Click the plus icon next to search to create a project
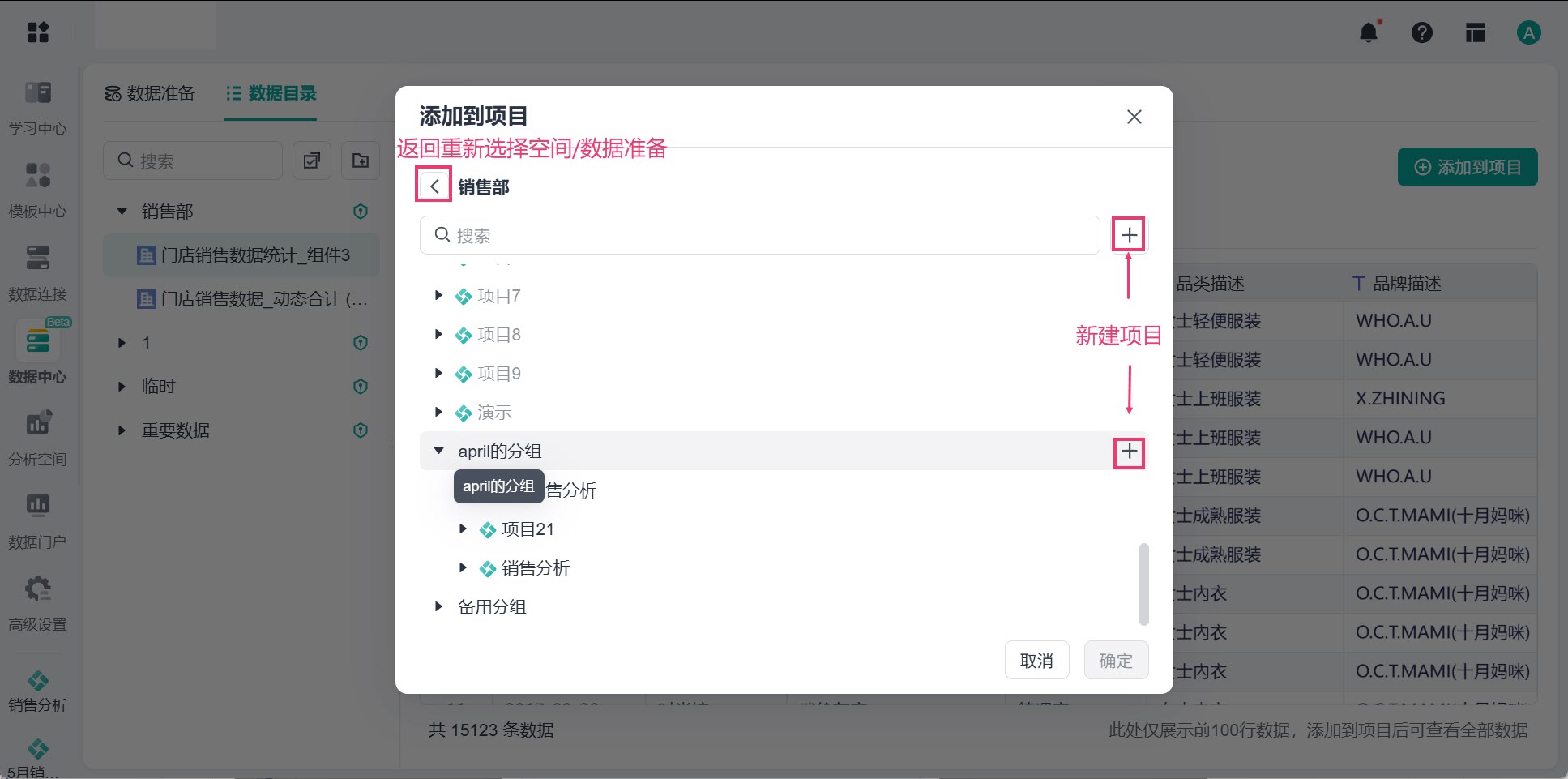This screenshot has width=1568, height=779. 1129,235
